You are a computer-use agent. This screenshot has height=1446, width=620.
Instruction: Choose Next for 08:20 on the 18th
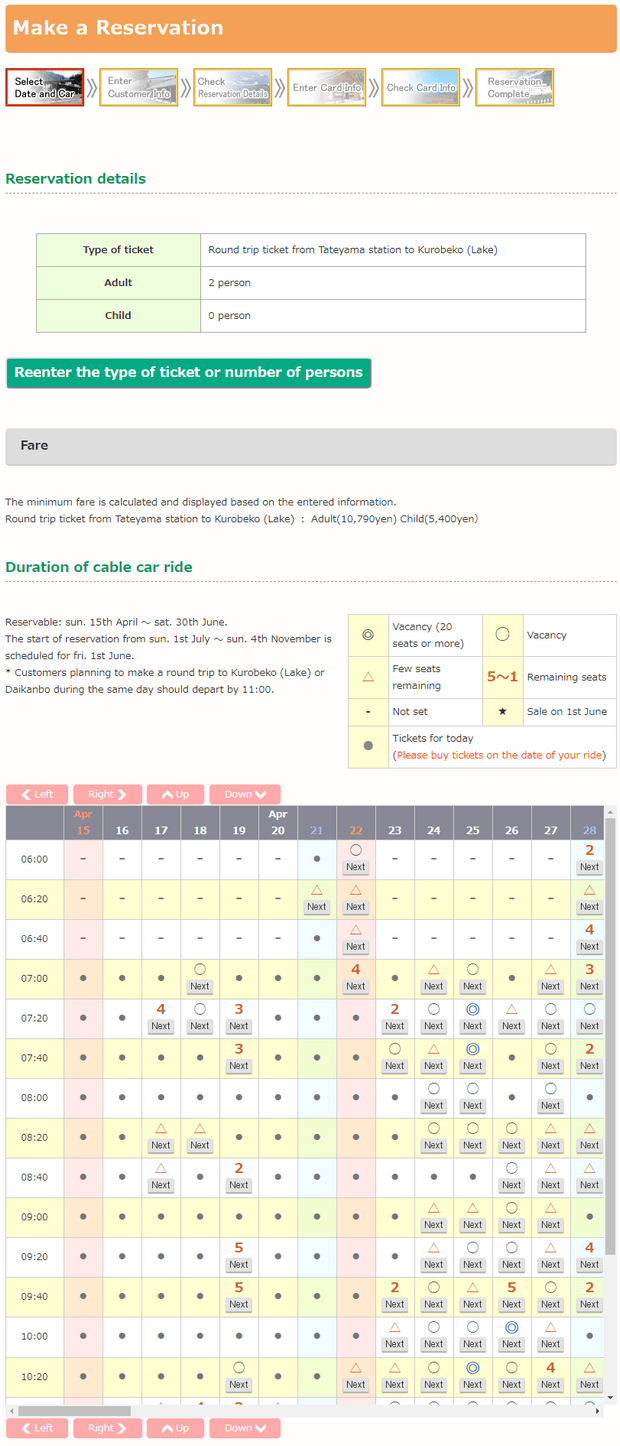pyautogui.click(x=200, y=1146)
